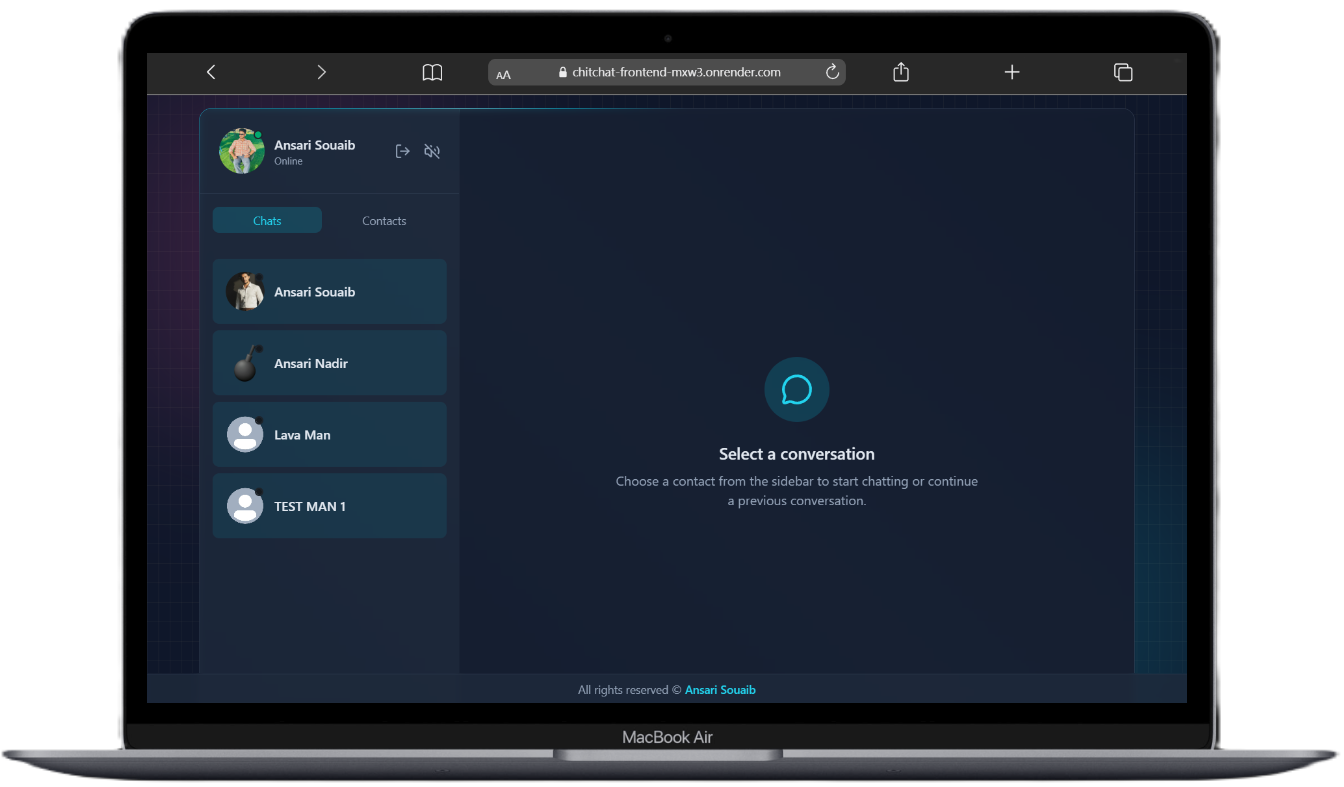
Task: Click the URL chitchat-frontend-mxw3.onrender.com address field
Action: coord(667,72)
